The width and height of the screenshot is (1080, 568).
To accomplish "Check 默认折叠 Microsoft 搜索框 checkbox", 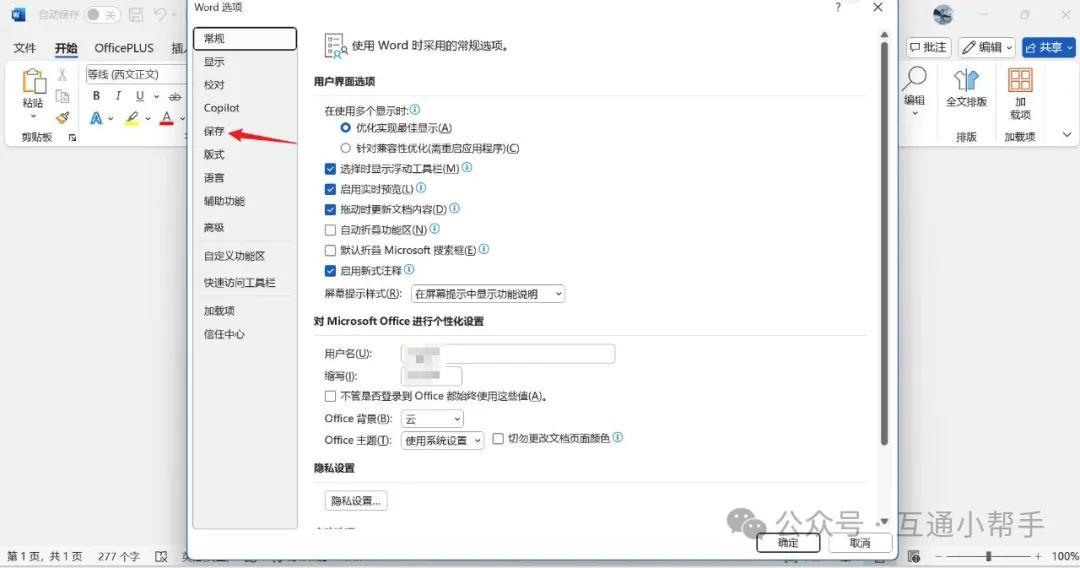I will coord(331,251).
